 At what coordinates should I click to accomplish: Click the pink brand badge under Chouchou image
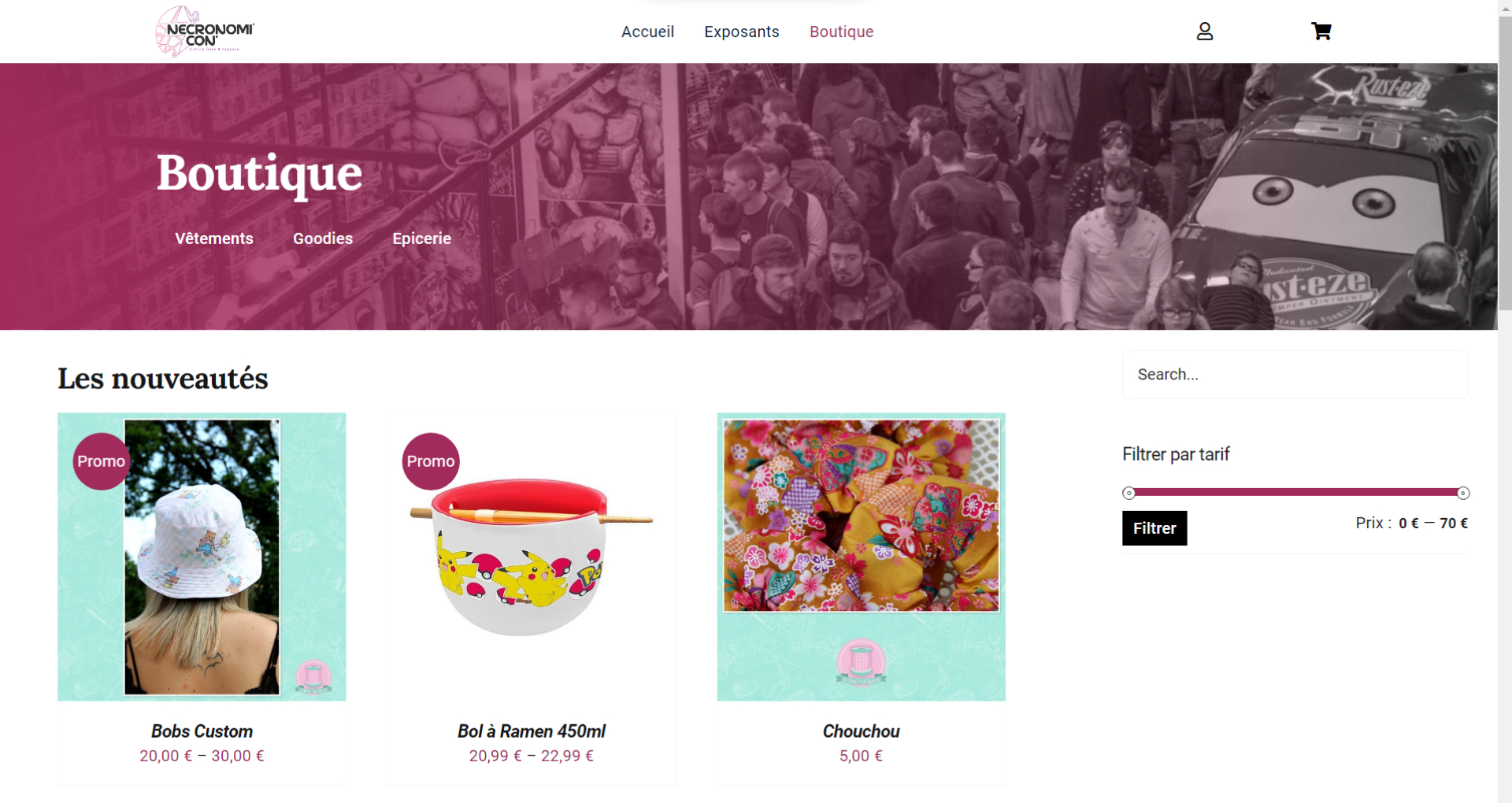pyautogui.click(x=861, y=662)
